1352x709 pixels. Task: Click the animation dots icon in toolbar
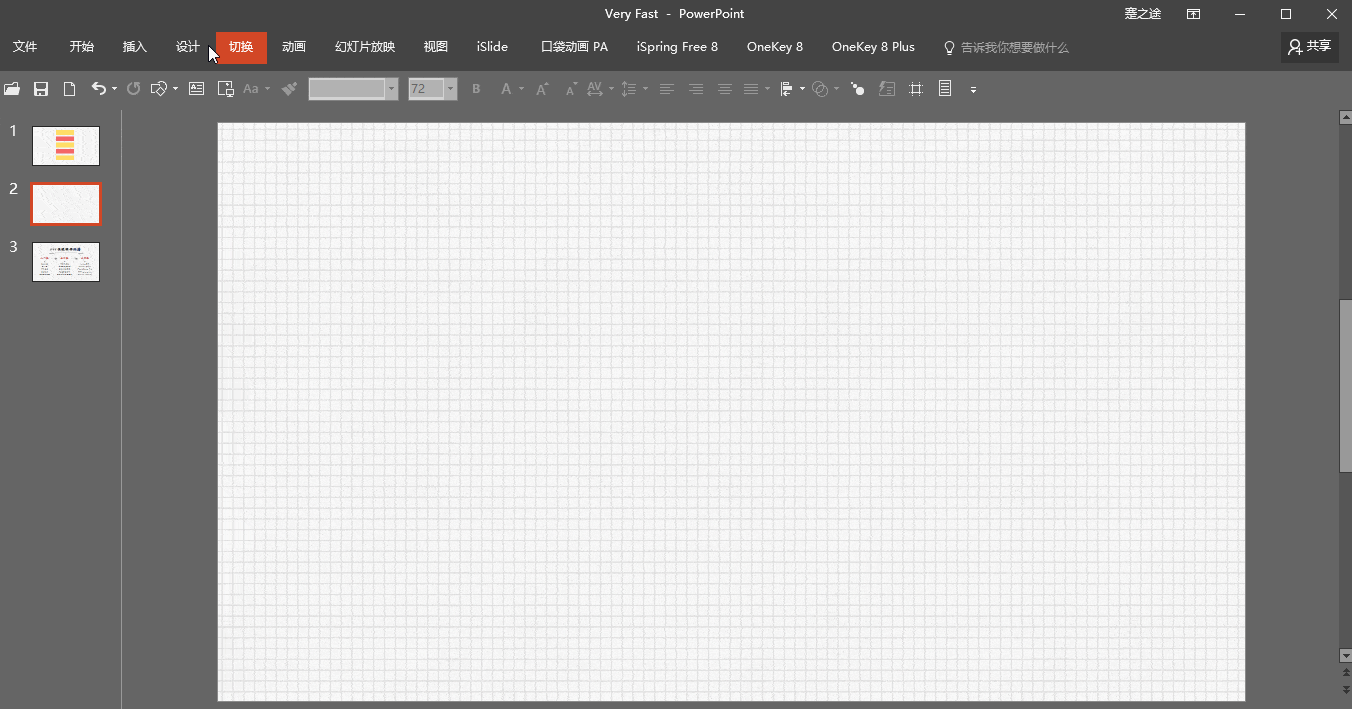[x=858, y=89]
